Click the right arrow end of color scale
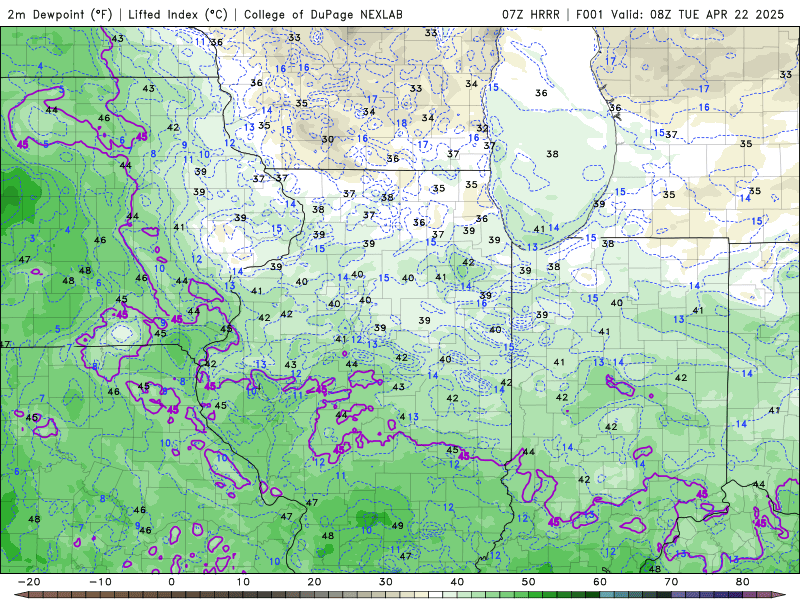This screenshot has height=600, width=800. (x=779, y=594)
